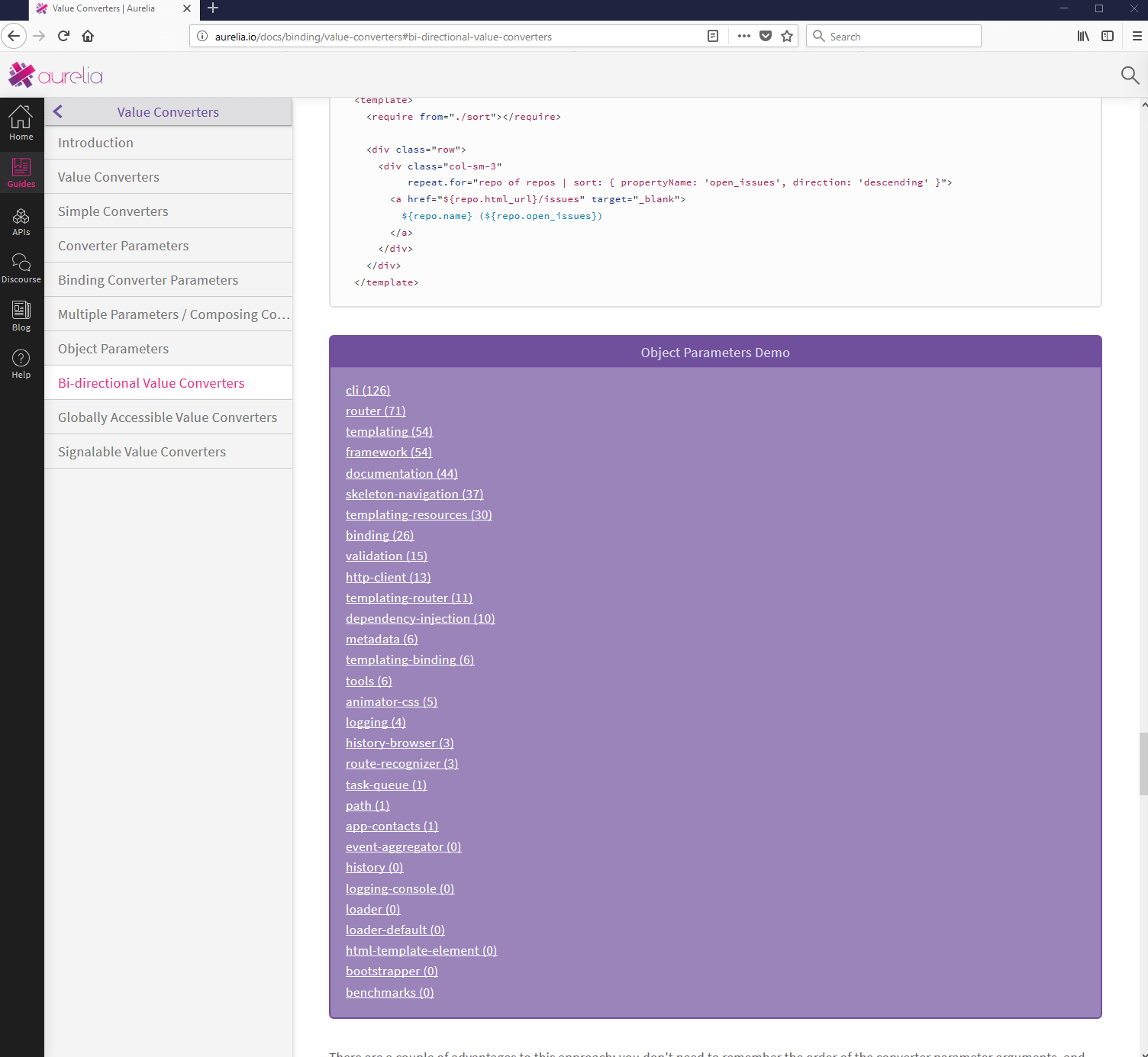Open Guides section in sidebar
This screenshot has height=1057, width=1148.
coord(21,171)
